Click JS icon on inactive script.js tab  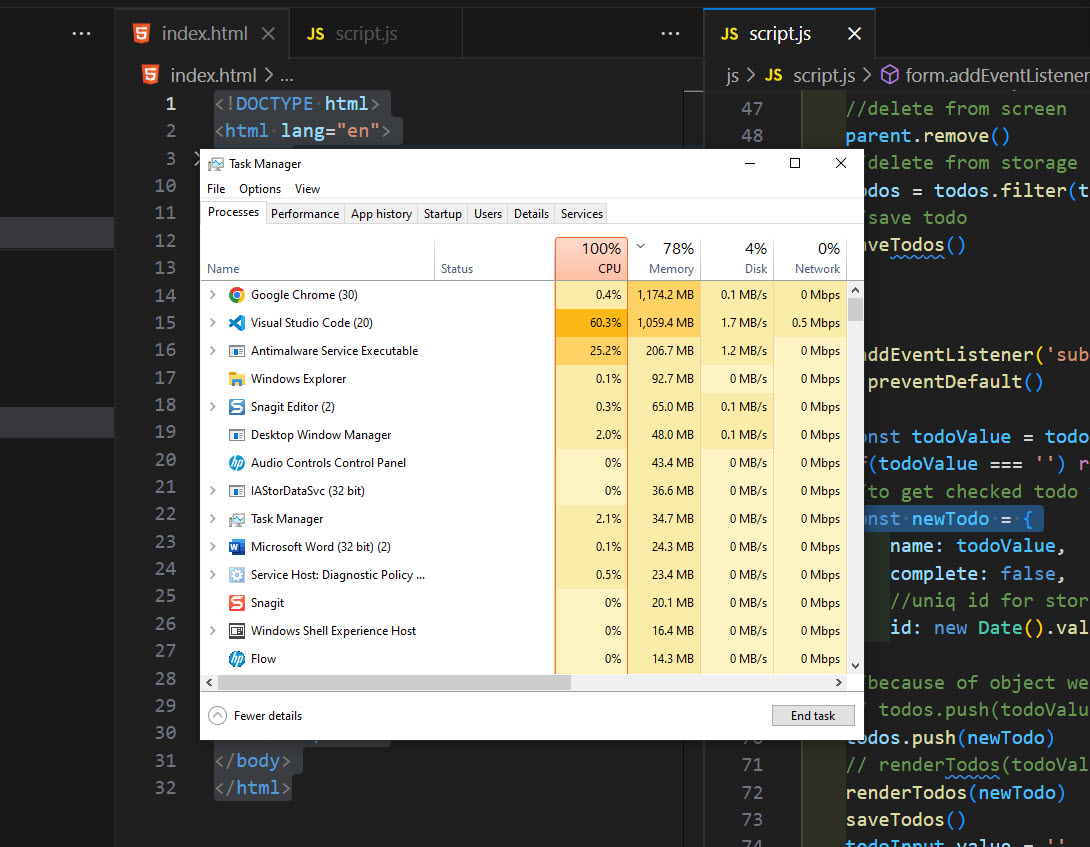pos(316,33)
